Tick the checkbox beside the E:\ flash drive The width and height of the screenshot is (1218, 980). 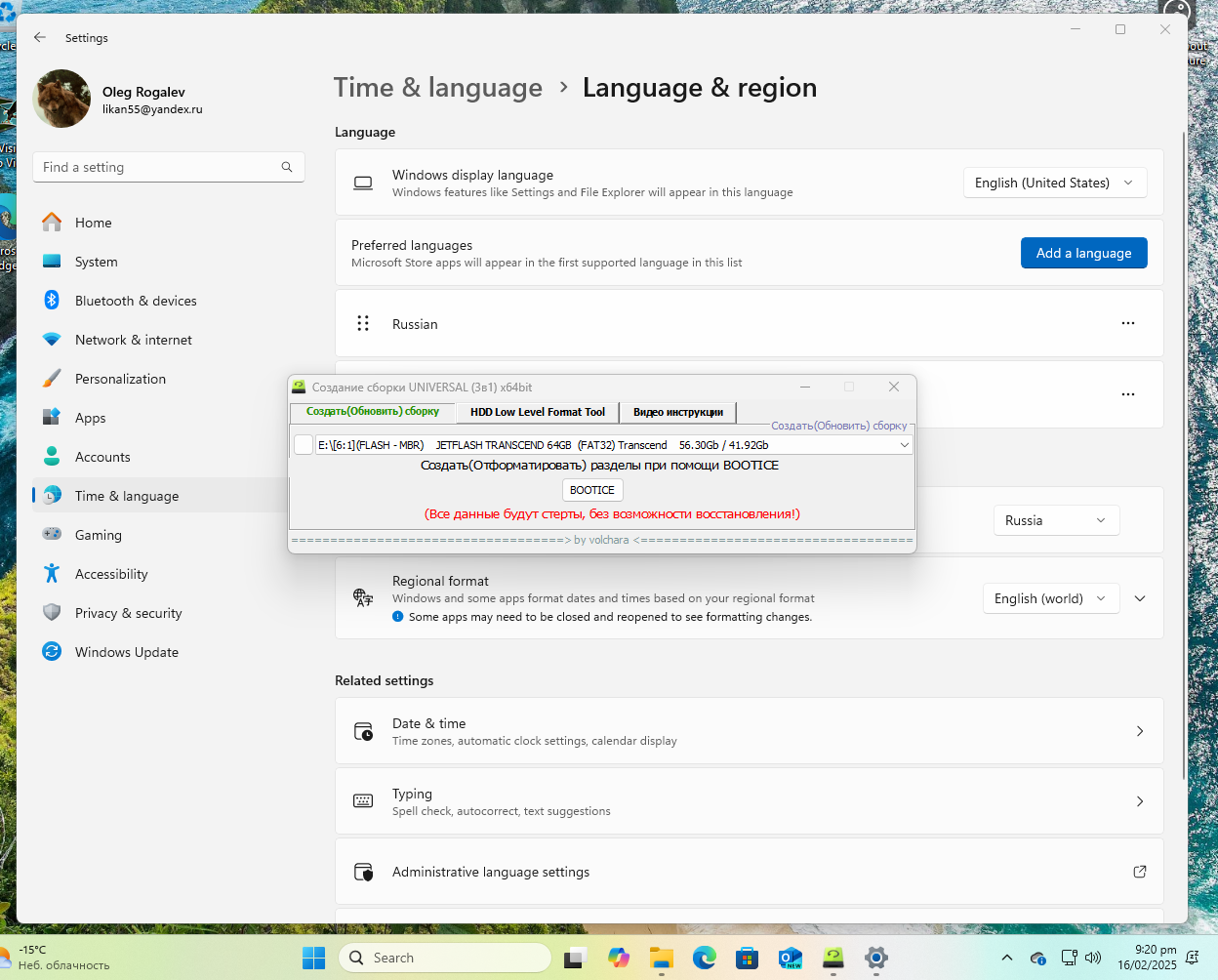click(304, 445)
